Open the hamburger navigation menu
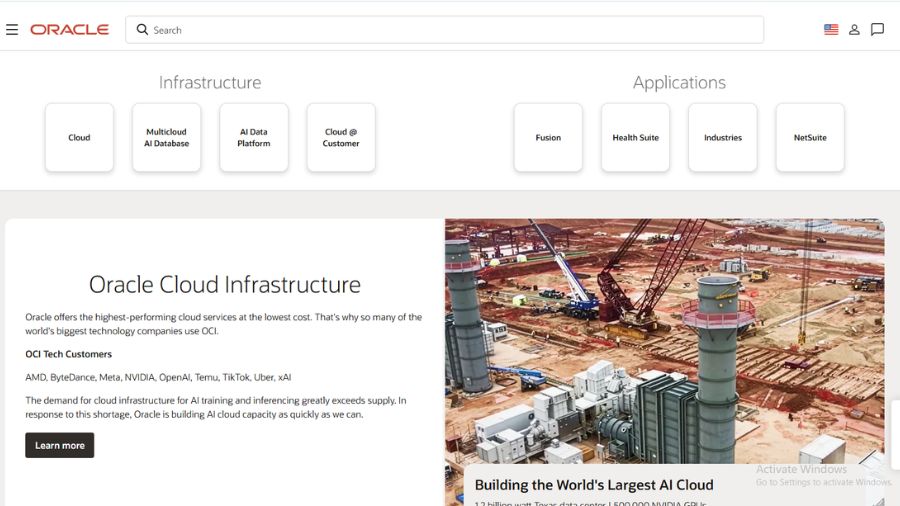 click(12, 30)
